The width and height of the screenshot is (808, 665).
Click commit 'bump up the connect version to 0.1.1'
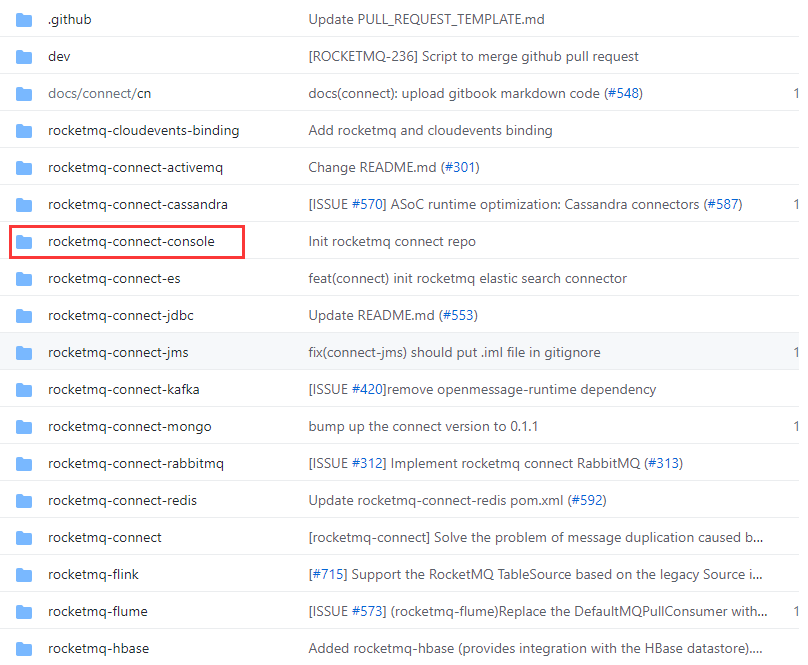tap(423, 426)
